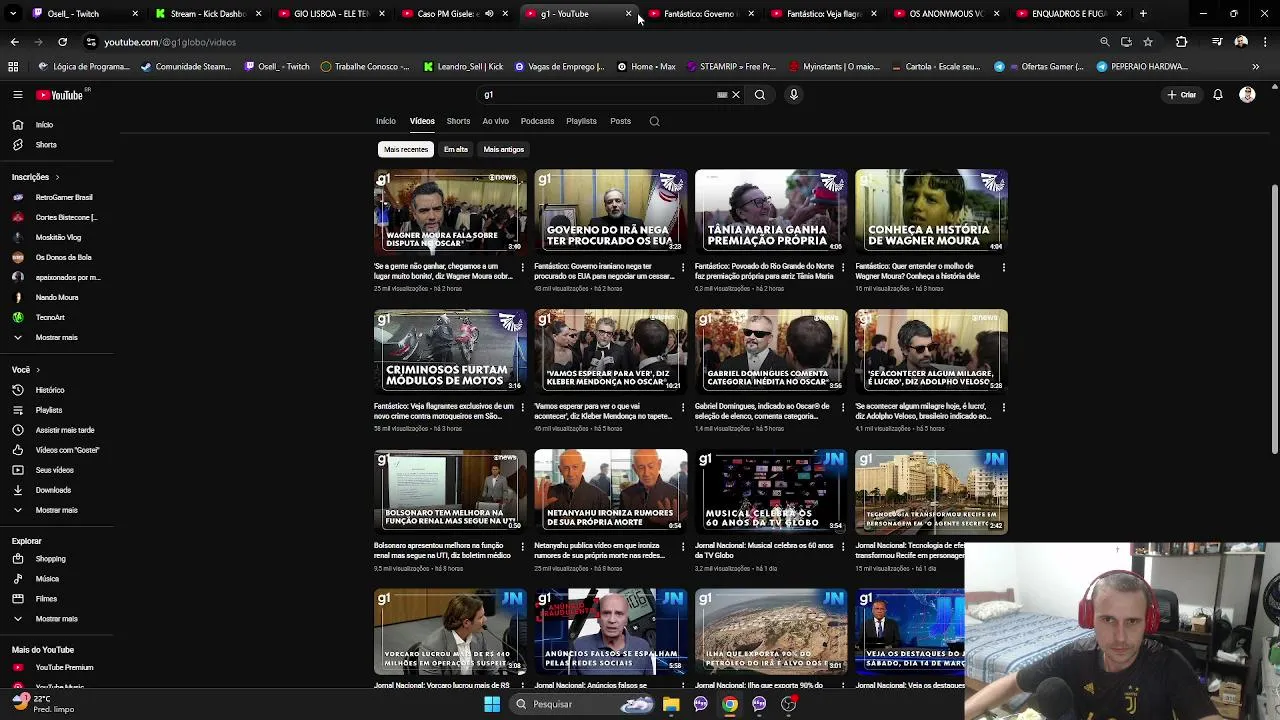
Task: Select the Mais recentes filter chip
Action: [x=406, y=149]
